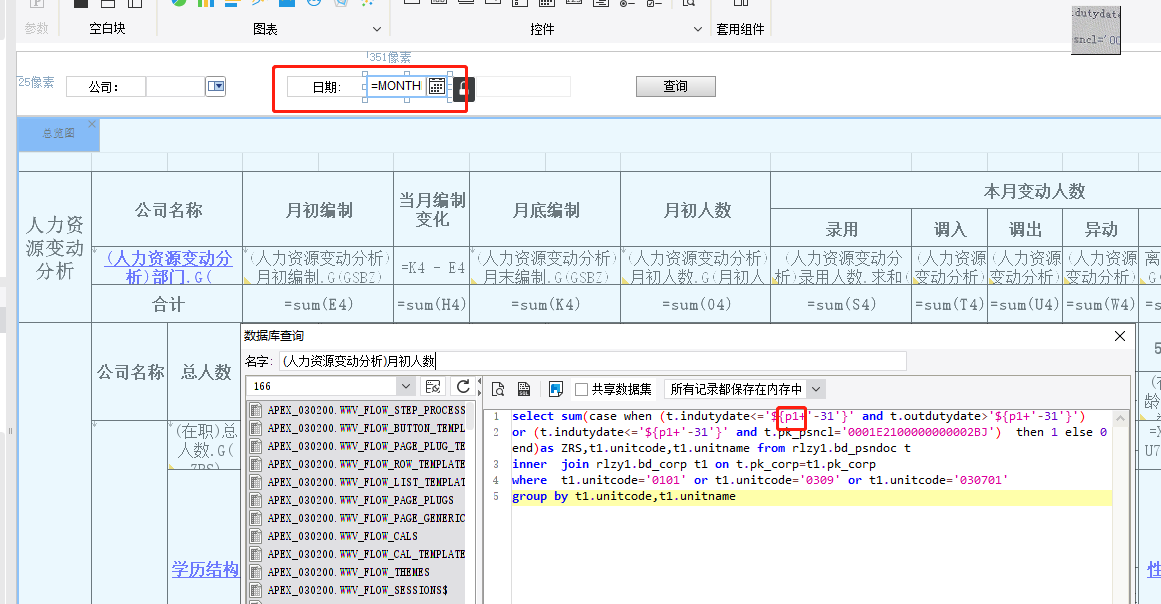Viewport: 1161px width, 604px height.
Task: Open the 166 data connection dropdown
Action: 405,386
